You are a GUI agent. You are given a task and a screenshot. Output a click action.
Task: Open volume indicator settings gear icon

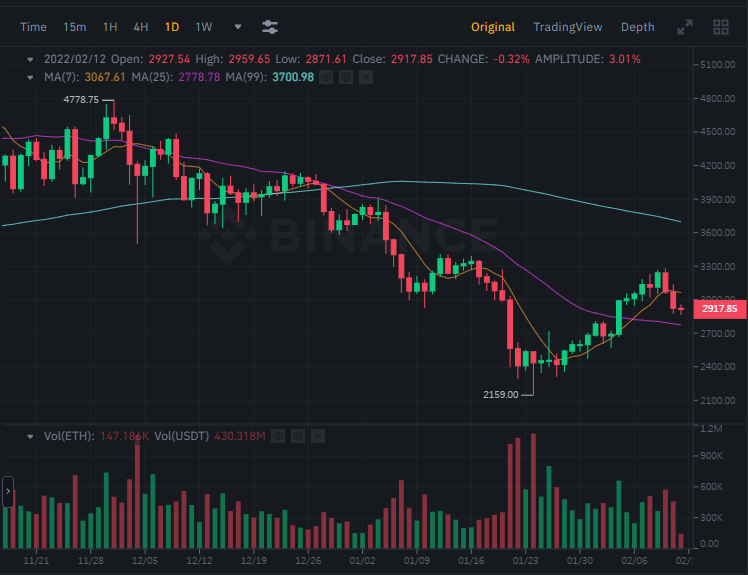[298, 436]
